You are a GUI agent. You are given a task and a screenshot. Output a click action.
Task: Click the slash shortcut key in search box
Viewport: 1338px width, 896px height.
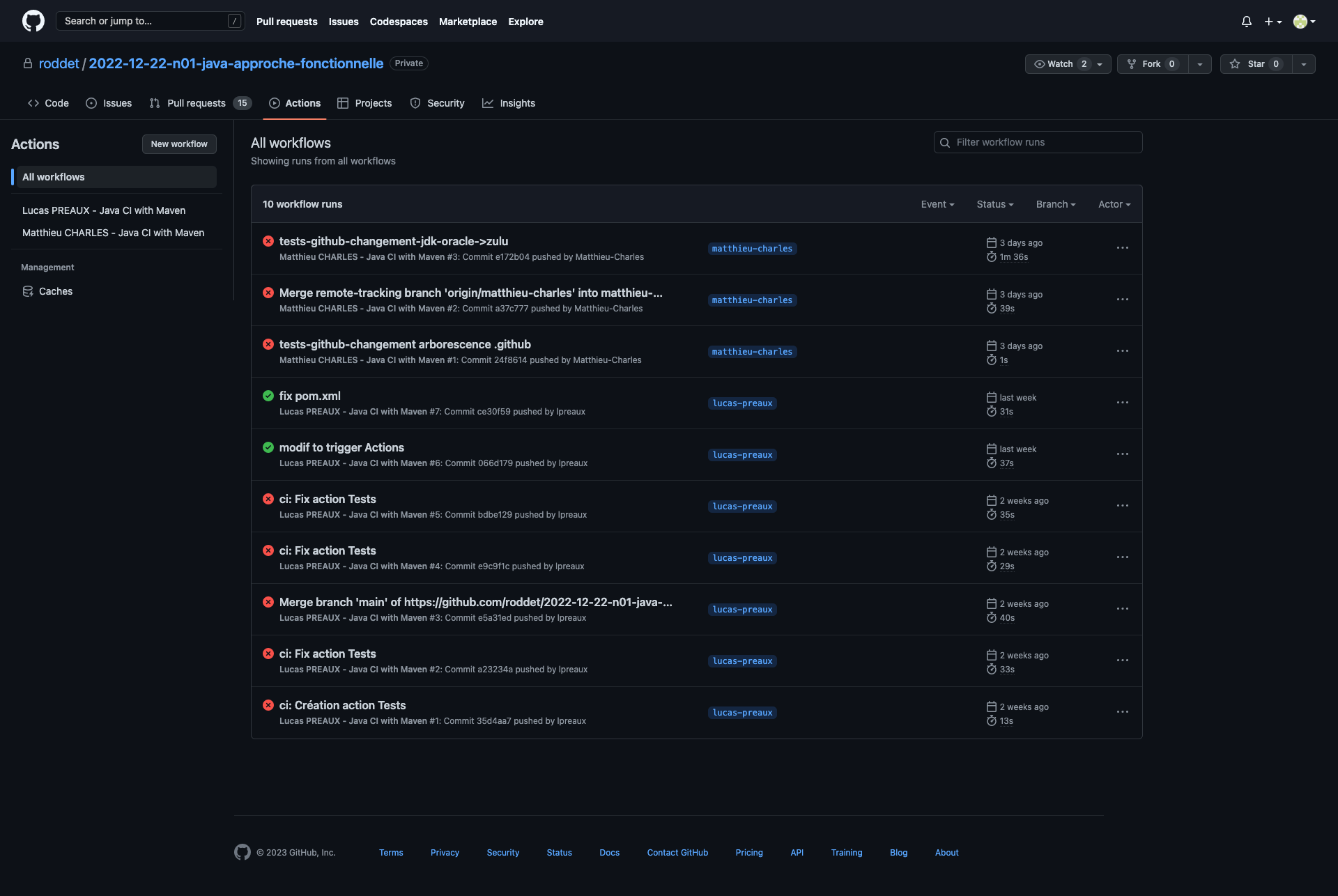coord(235,21)
